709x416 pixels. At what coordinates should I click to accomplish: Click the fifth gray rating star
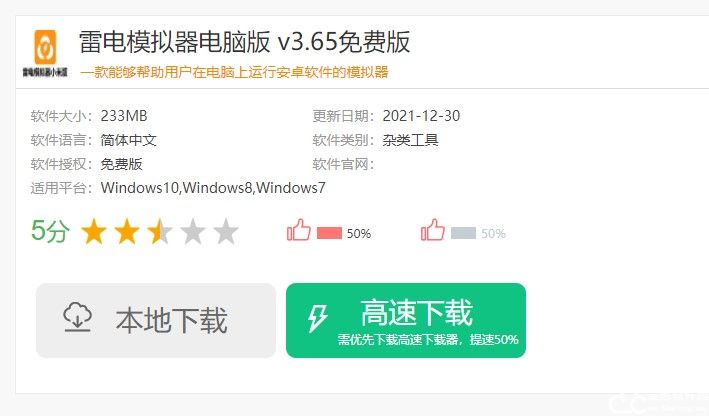click(x=226, y=231)
